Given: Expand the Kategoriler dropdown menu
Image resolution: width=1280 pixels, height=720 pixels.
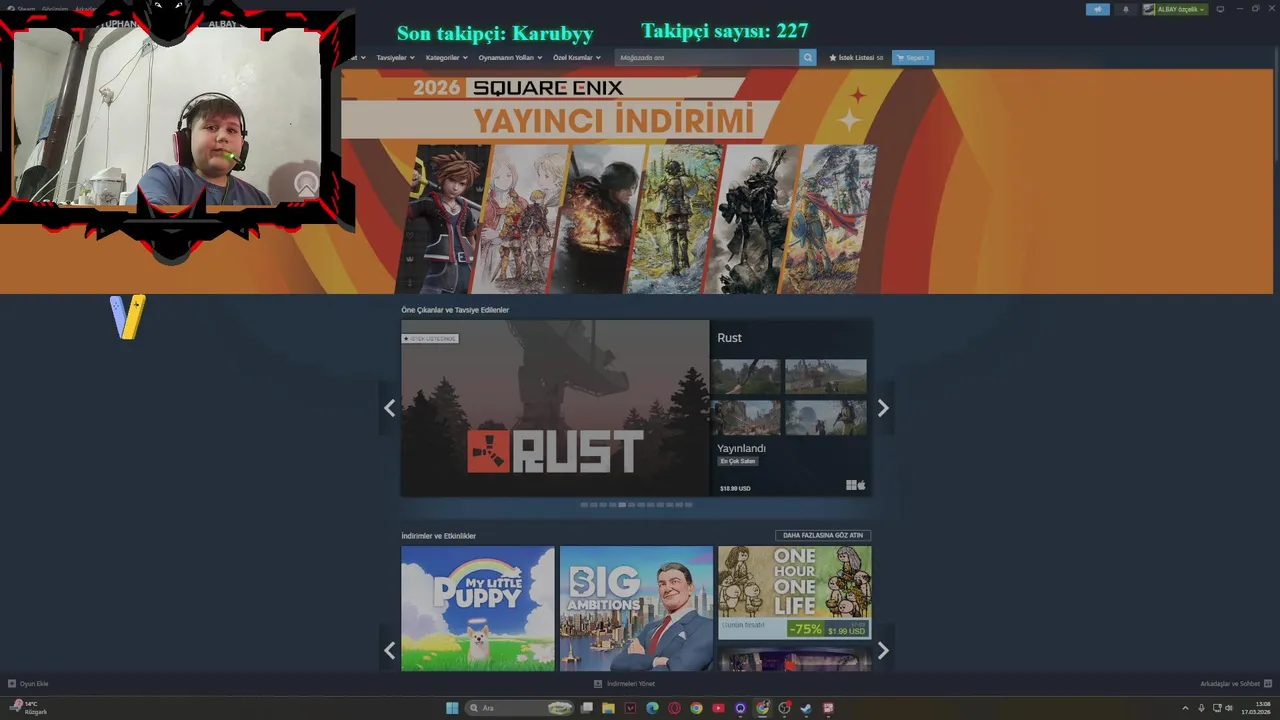Looking at the screenshot, I should pyautogui.click(x=446, y=57).
